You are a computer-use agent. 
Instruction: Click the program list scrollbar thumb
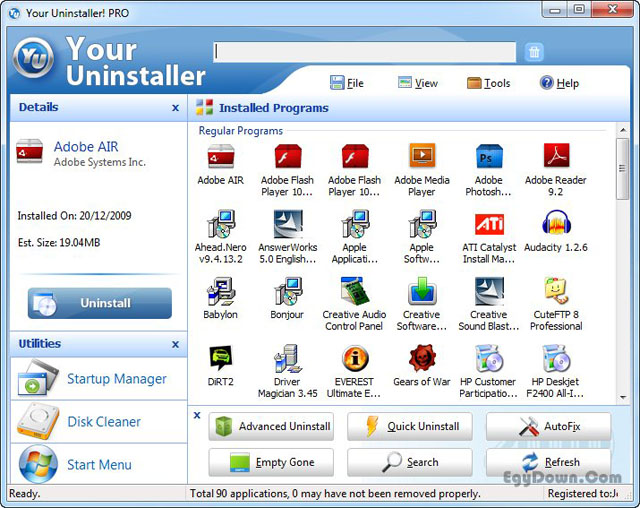[x=623, y=169]
